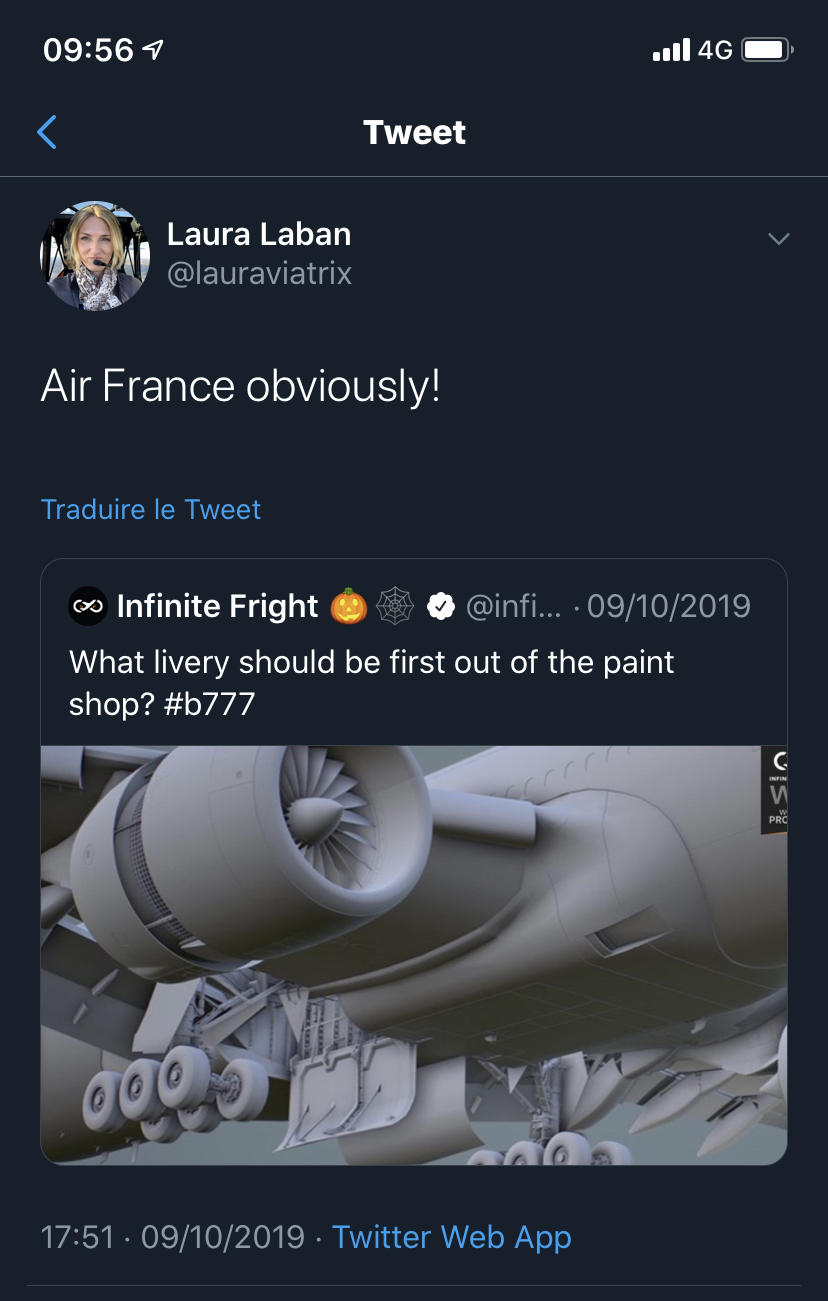Screen dimensions: 828x1301
Task: Expand the tweet options chevron
Action: tap(778, 239)
